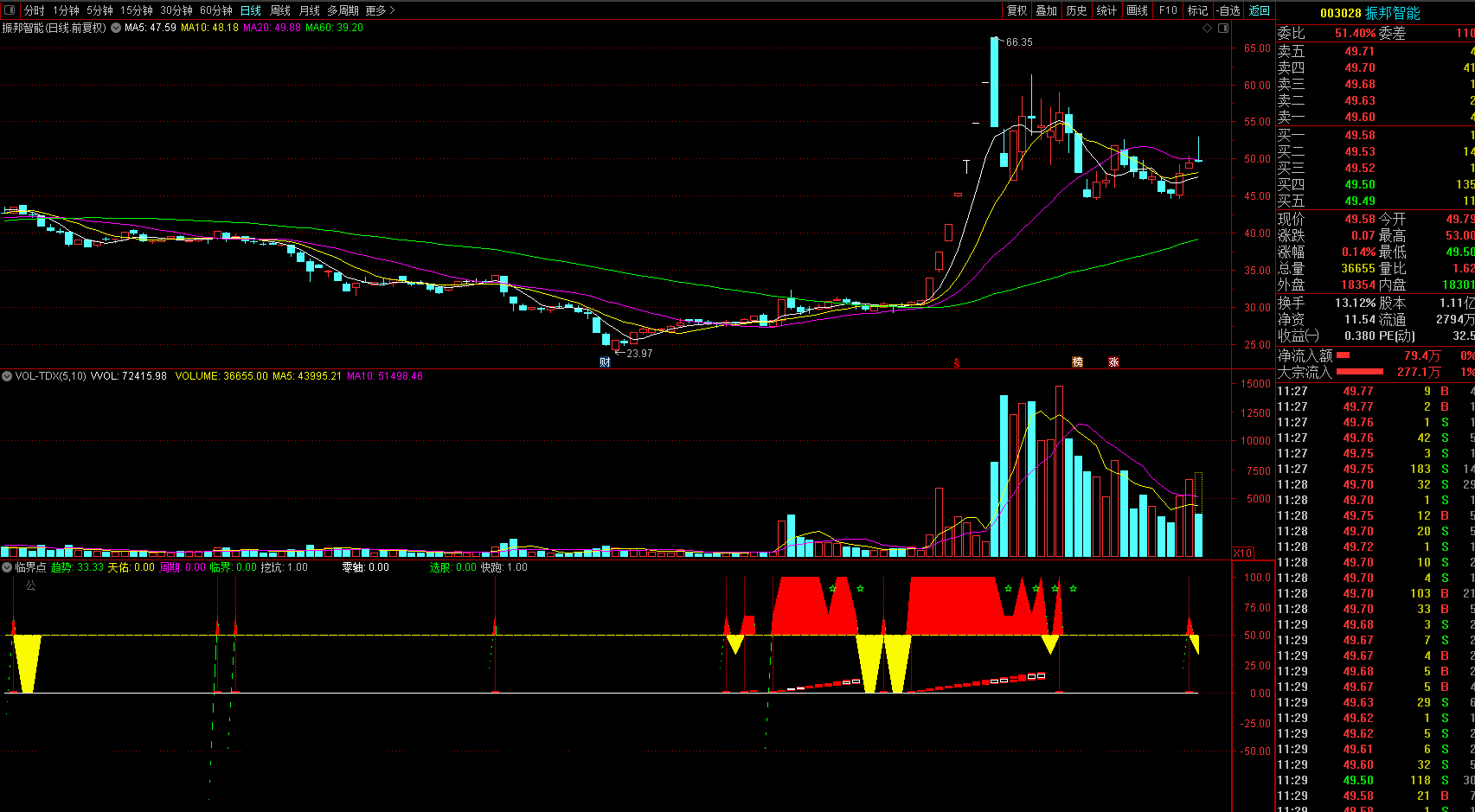Click the 公 announcement marker in indicator pane
The height and width of the screenshot is (812, 1475).
(x=31, y=585)
